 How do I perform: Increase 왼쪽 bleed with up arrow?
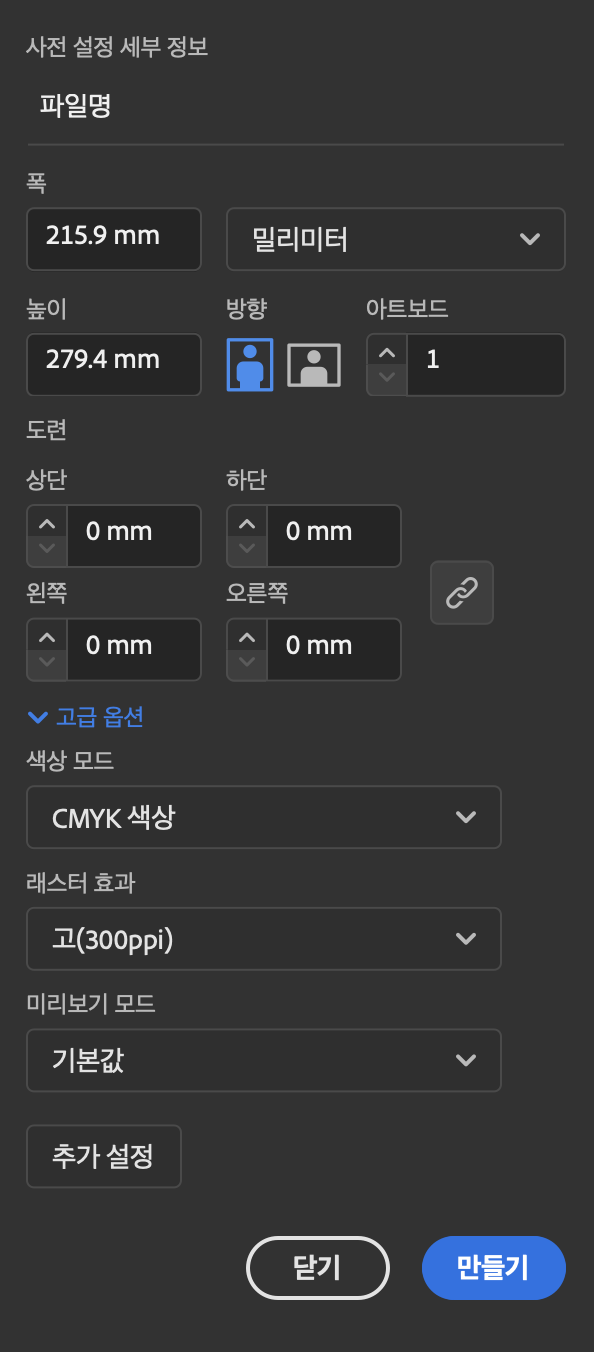click(x=47, y=636)
